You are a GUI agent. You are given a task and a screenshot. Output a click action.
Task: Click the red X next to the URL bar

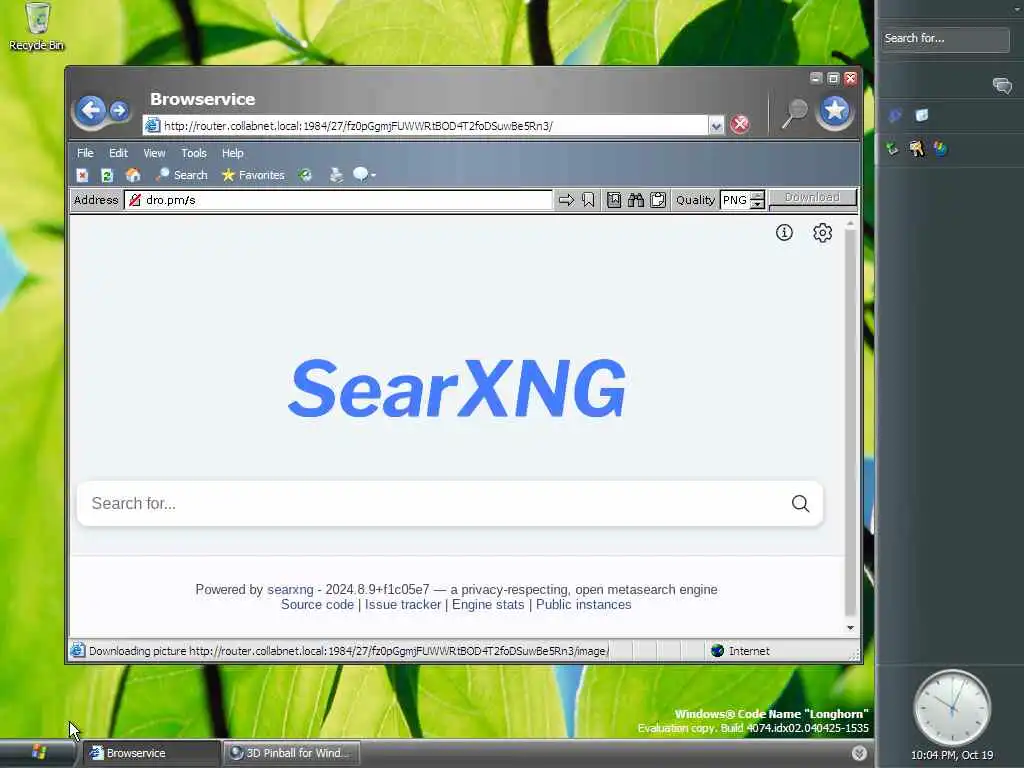(x=739, y=124)
